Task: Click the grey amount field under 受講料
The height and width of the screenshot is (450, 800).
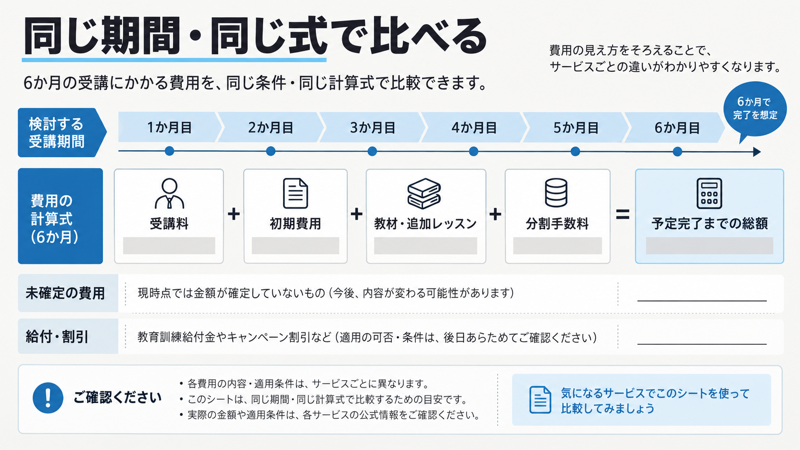Action: point(169,245)
